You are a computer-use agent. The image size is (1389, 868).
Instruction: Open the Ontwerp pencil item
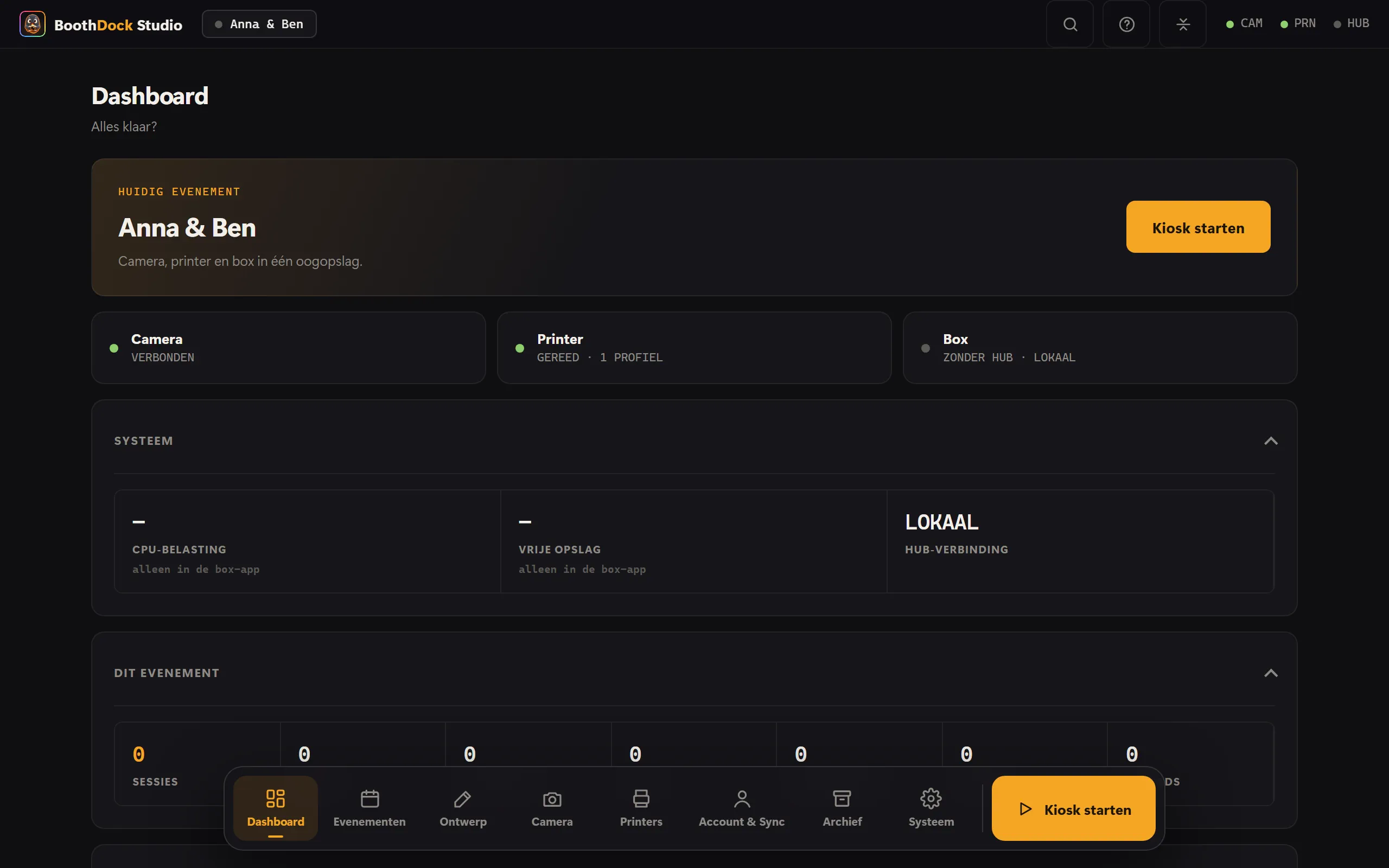(463, 808)
